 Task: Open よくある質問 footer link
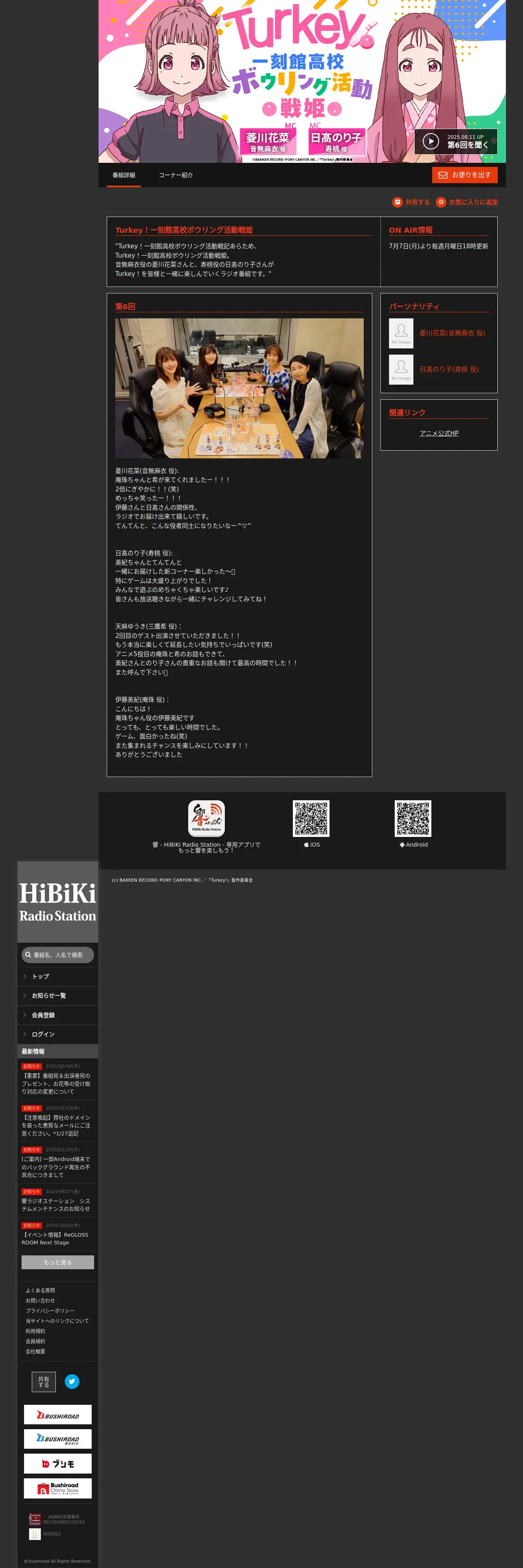pyautogui.click(x=40, y=1290)
